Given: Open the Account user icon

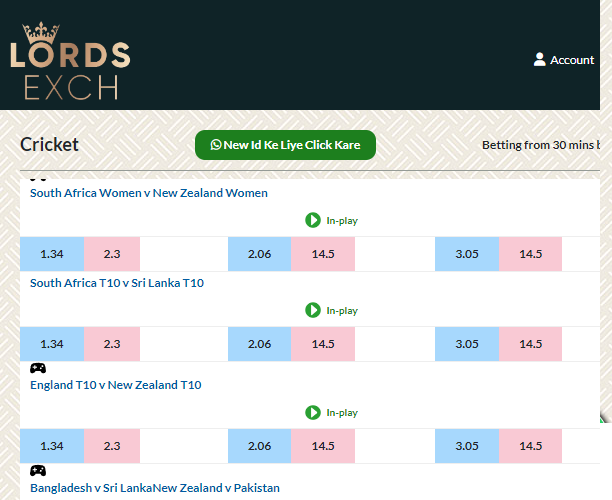Looking at the screenshot, I should tap(539, 59).
